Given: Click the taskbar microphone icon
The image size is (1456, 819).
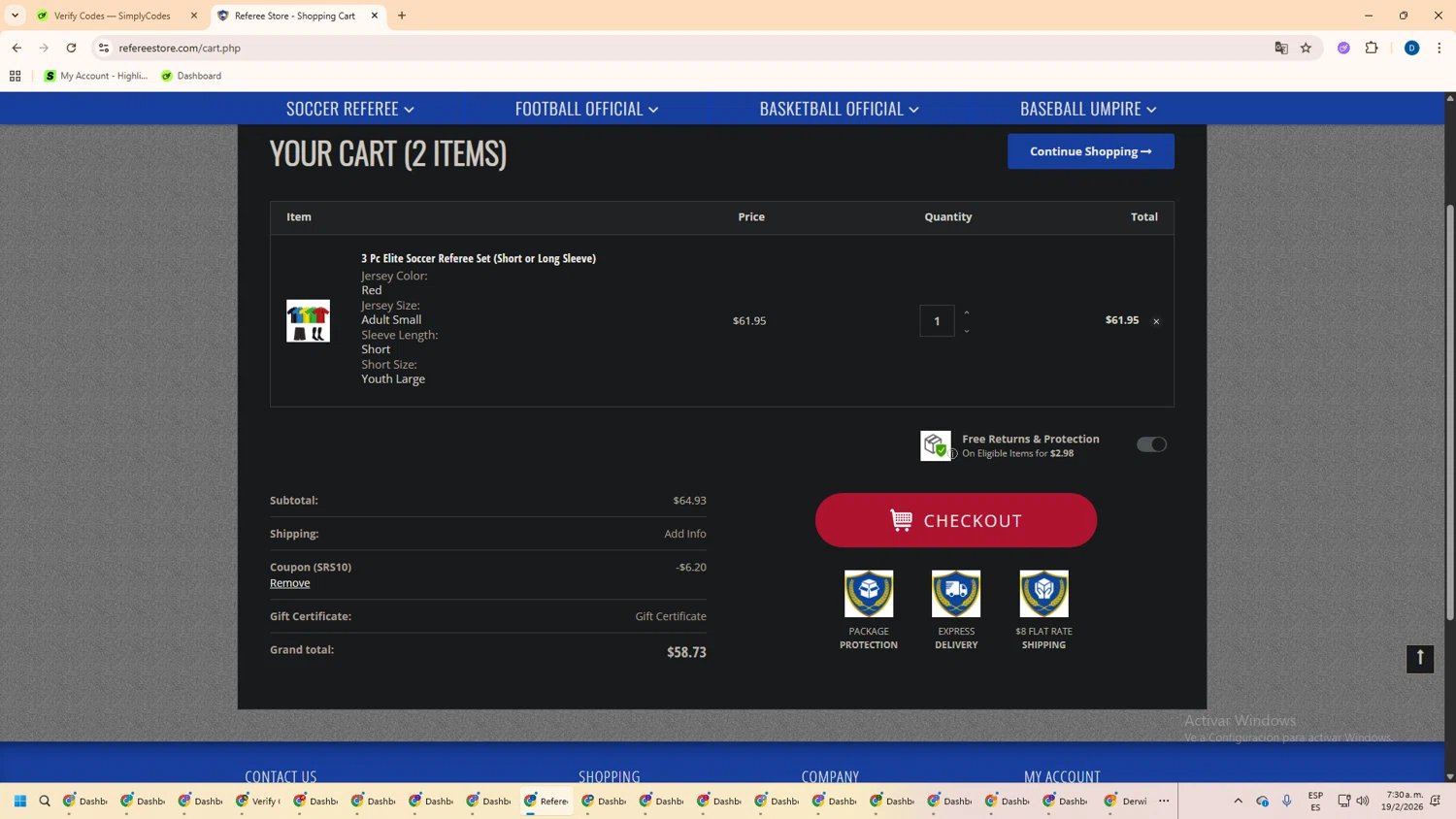Looking at the screenshot, I should [x=1287, y=801].
